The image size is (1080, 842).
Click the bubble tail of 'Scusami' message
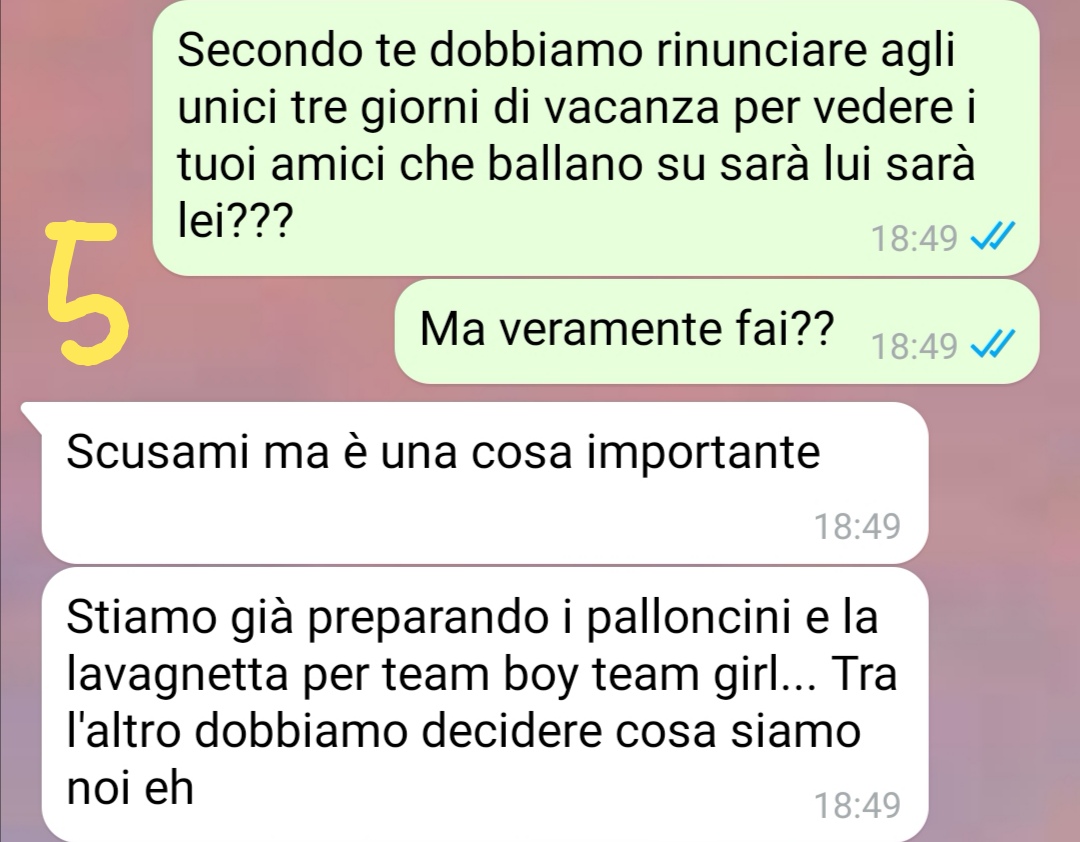[33, 413]
